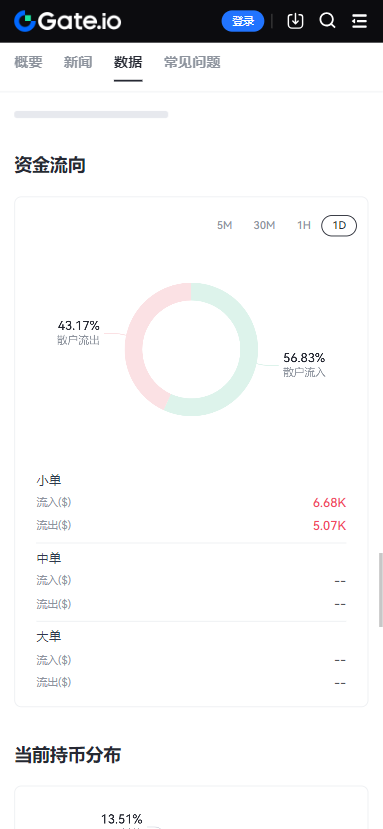Open the search magnifier icon
The height and width of the screenshot is (829, 383).
(327, 21)
